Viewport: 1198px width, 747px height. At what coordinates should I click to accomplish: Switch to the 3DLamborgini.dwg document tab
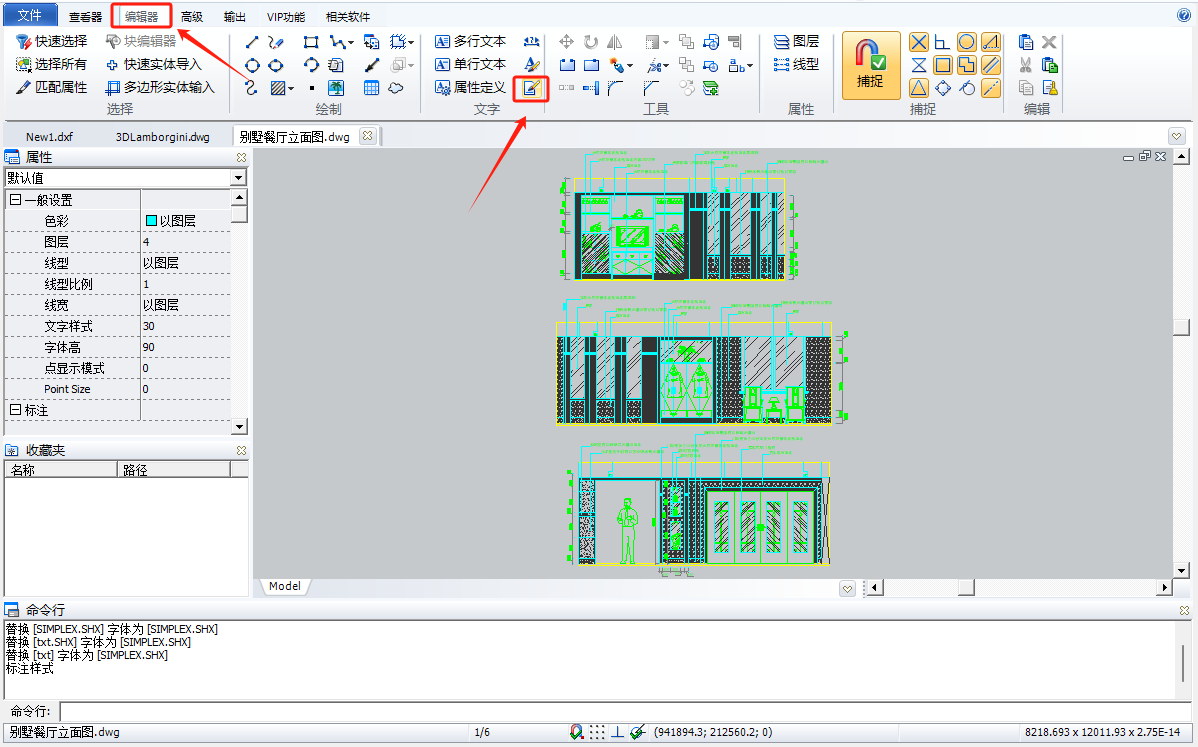click(x=162, y=137)
